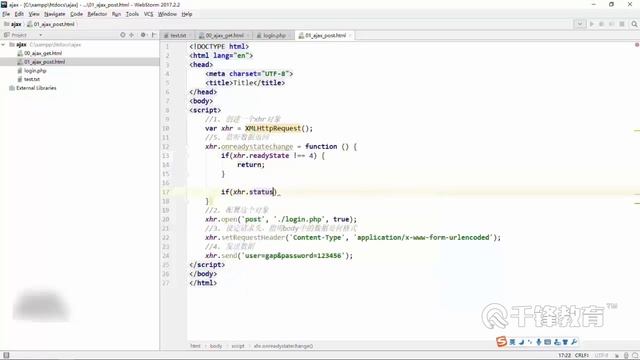
Task: Open the Help menu
Action: [187, 14]
